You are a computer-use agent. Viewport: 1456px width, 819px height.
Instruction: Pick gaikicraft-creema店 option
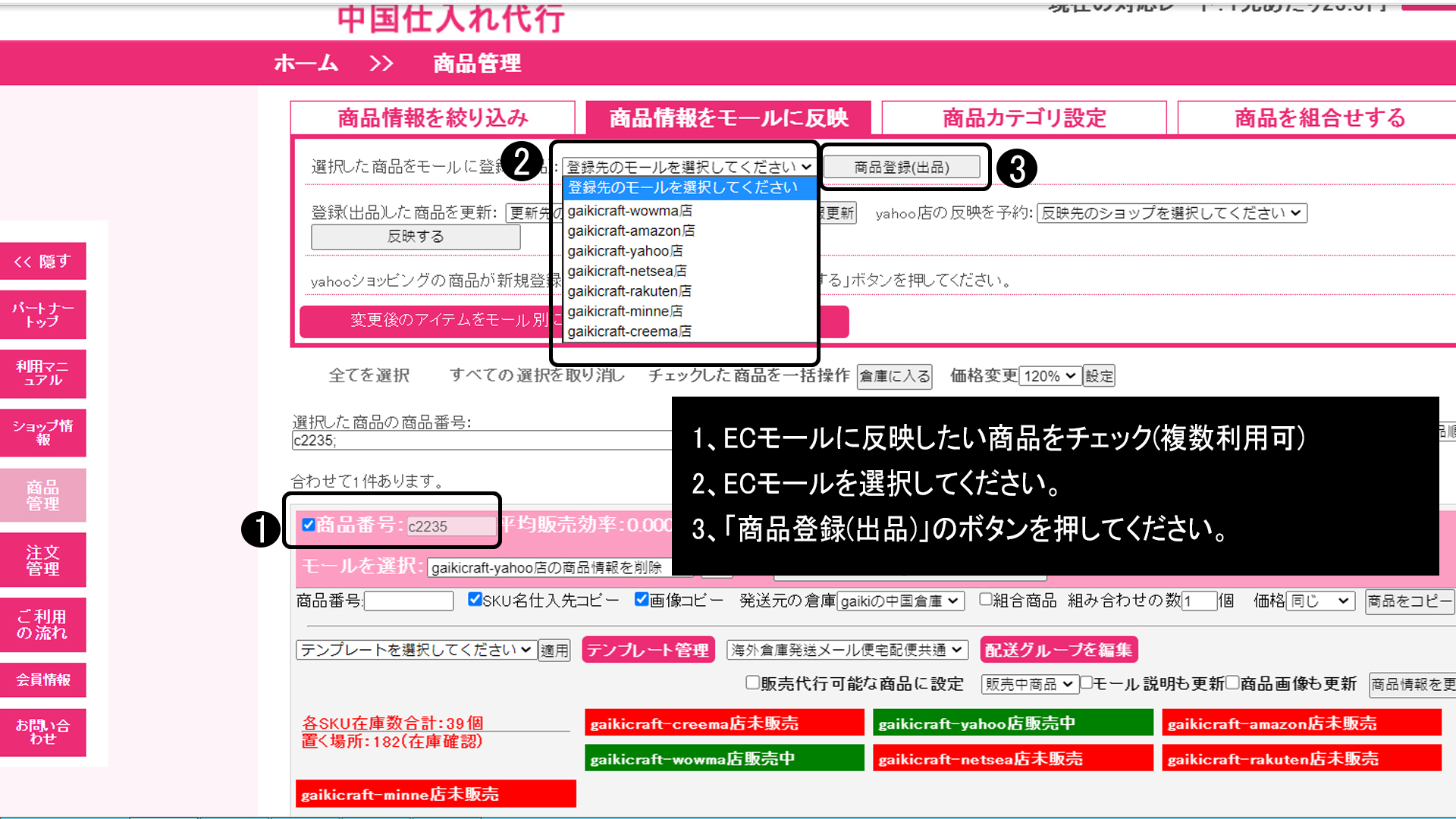point(629,331)
